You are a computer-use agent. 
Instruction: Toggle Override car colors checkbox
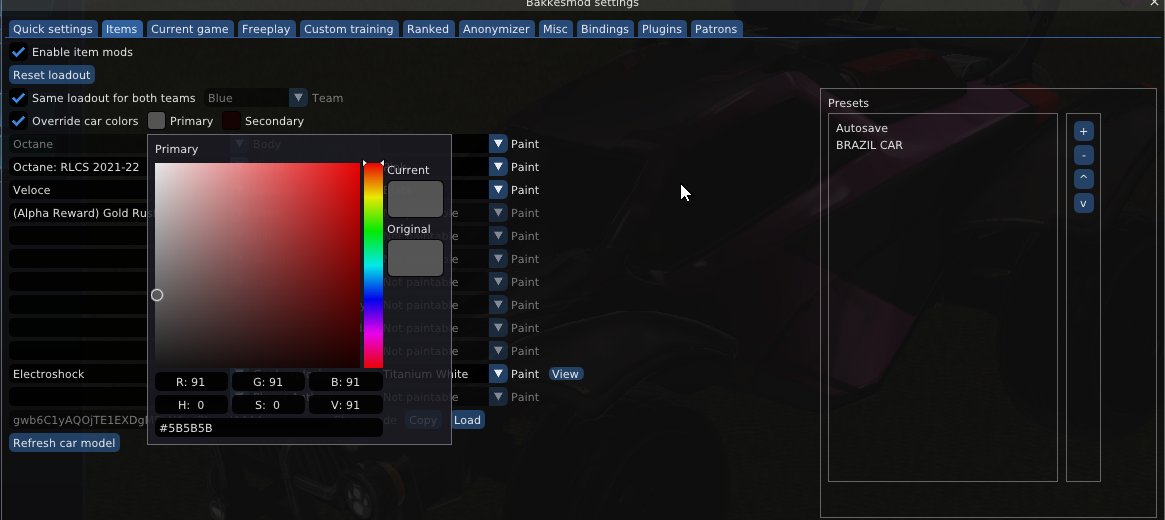pos(19,121)
